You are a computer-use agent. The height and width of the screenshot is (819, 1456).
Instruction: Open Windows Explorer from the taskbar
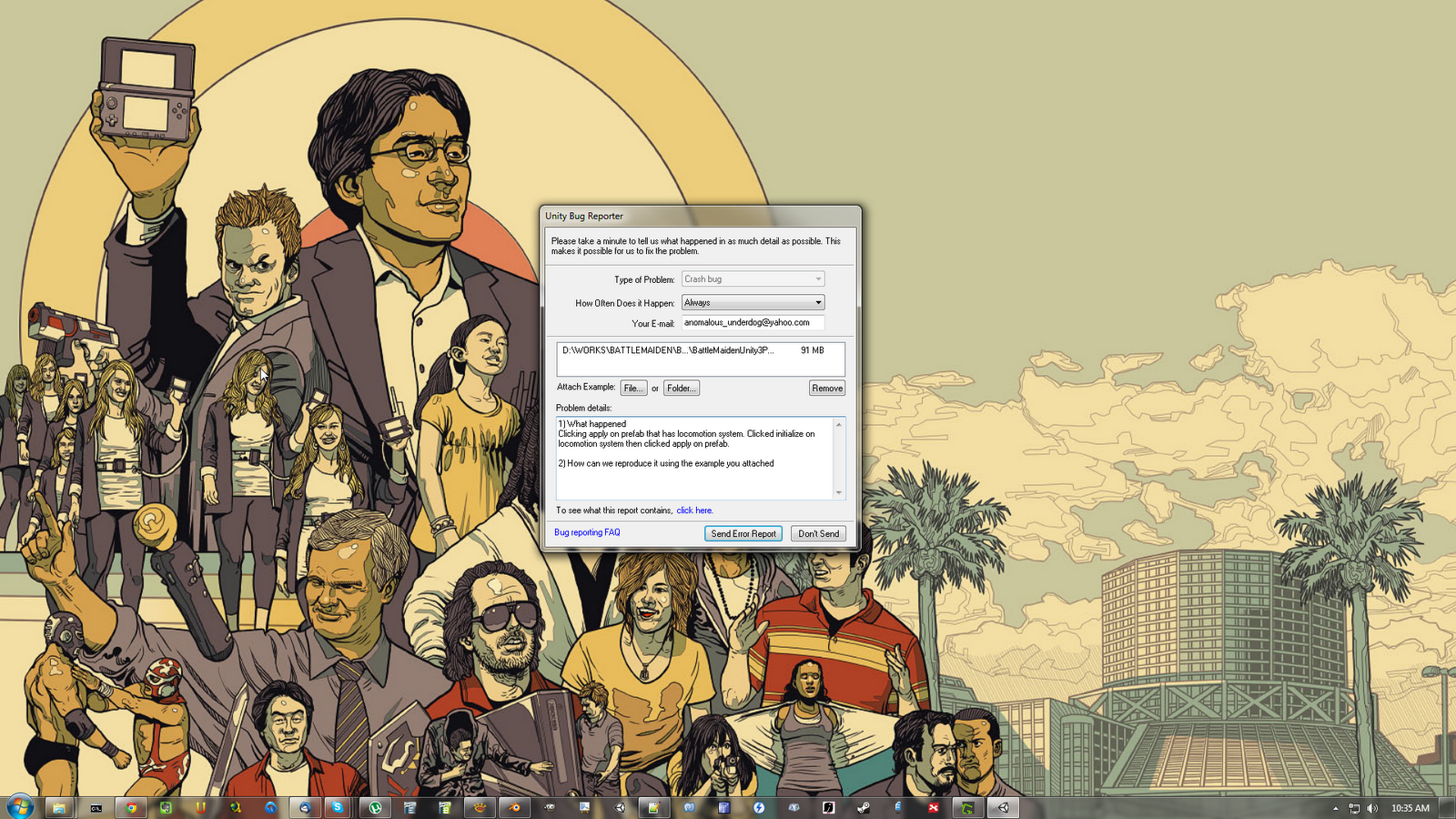59,807
